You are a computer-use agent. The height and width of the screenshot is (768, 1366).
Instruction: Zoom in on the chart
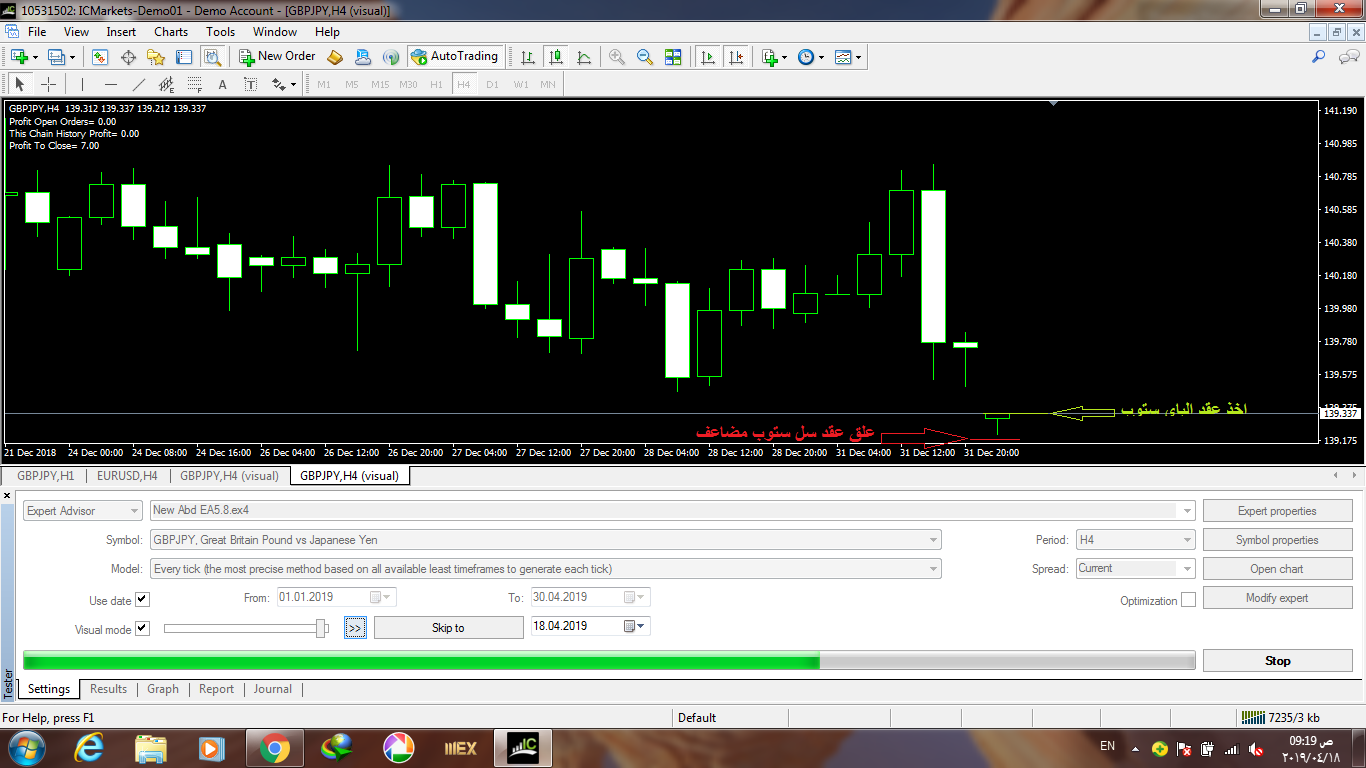coord(617,57)
